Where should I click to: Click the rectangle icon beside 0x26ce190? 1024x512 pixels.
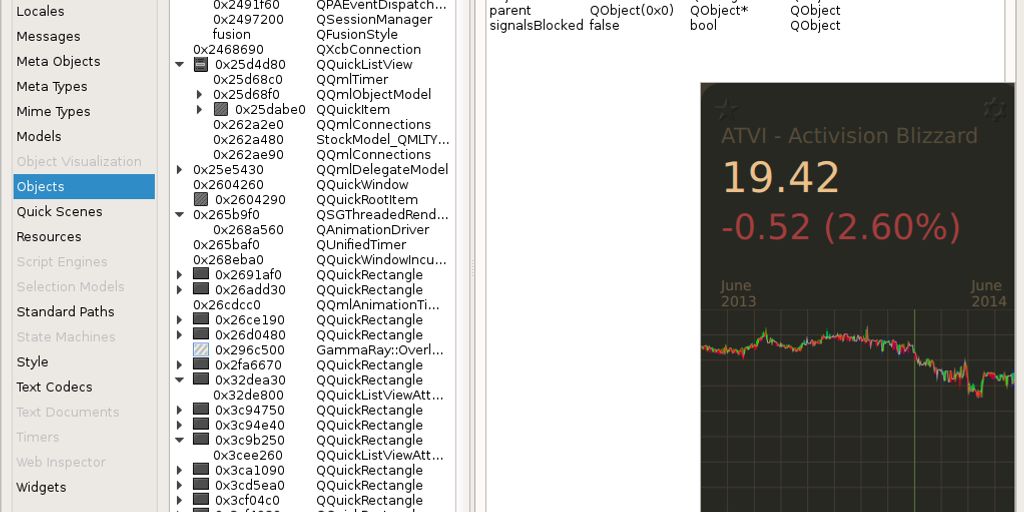point(201,319)
